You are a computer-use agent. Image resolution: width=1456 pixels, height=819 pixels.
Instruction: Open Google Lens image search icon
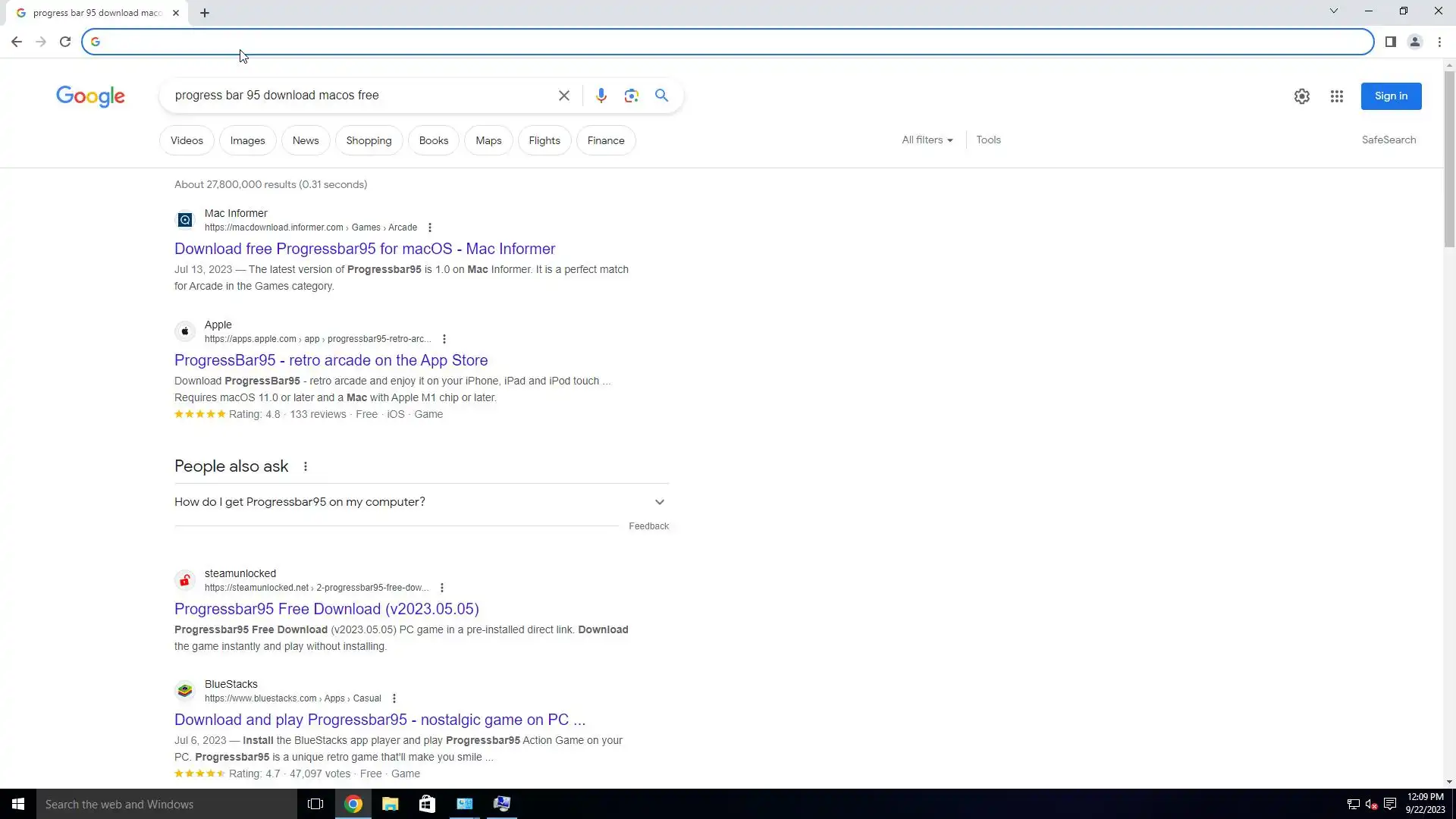[x=631, y=96]
